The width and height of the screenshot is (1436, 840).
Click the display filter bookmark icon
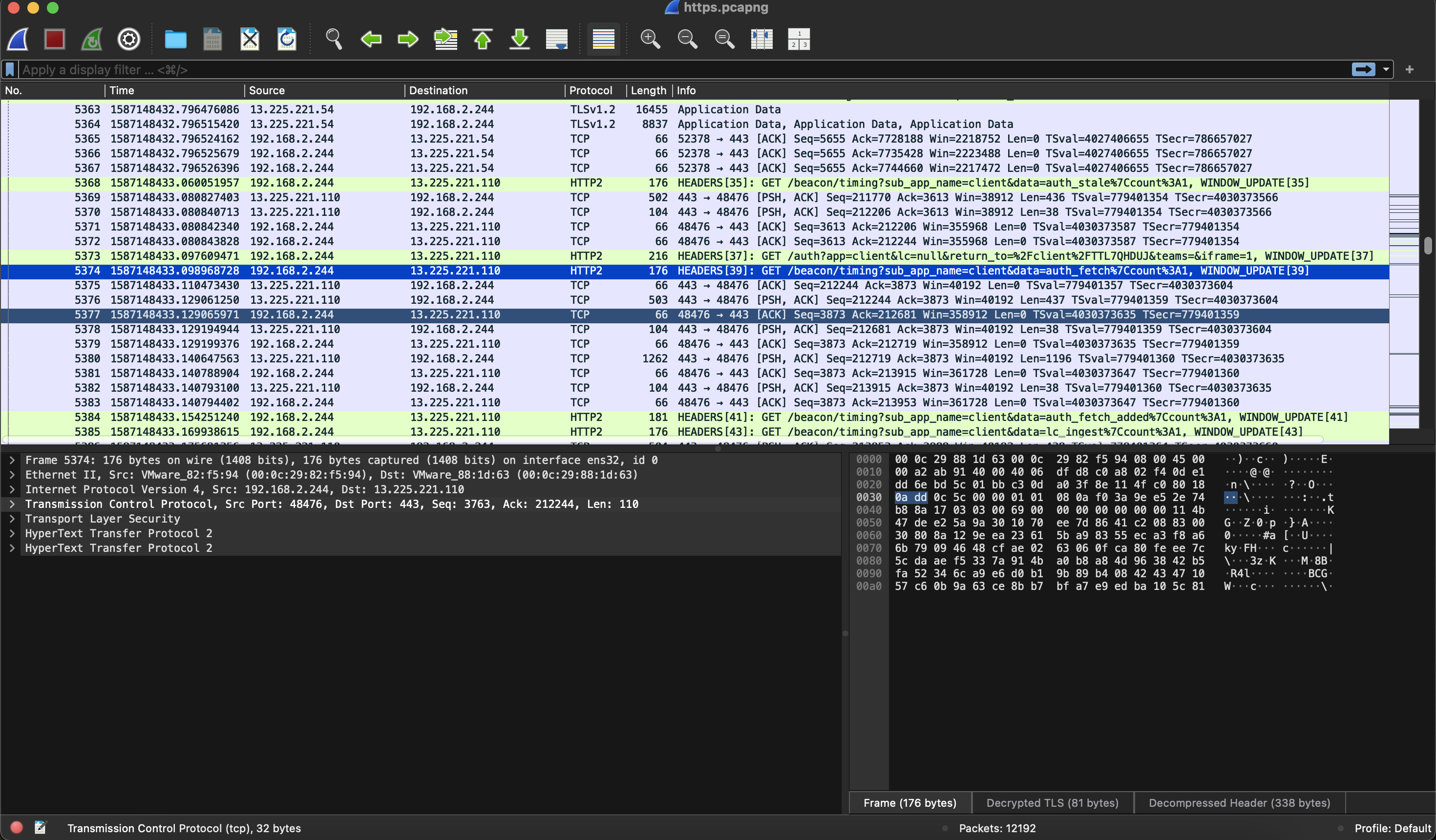pyautogui.click(x=10, y=69)
